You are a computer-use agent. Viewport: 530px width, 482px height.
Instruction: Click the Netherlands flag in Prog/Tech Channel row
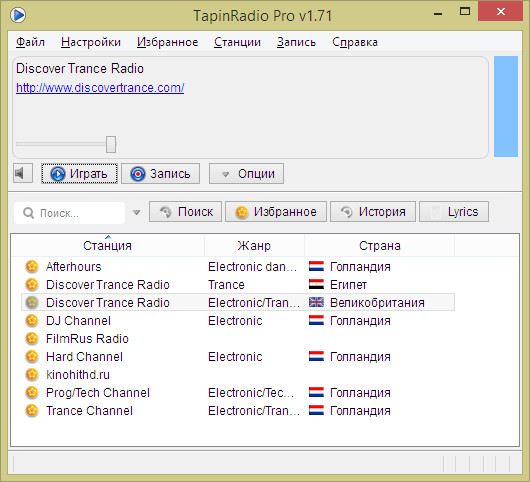coord(316,392)
